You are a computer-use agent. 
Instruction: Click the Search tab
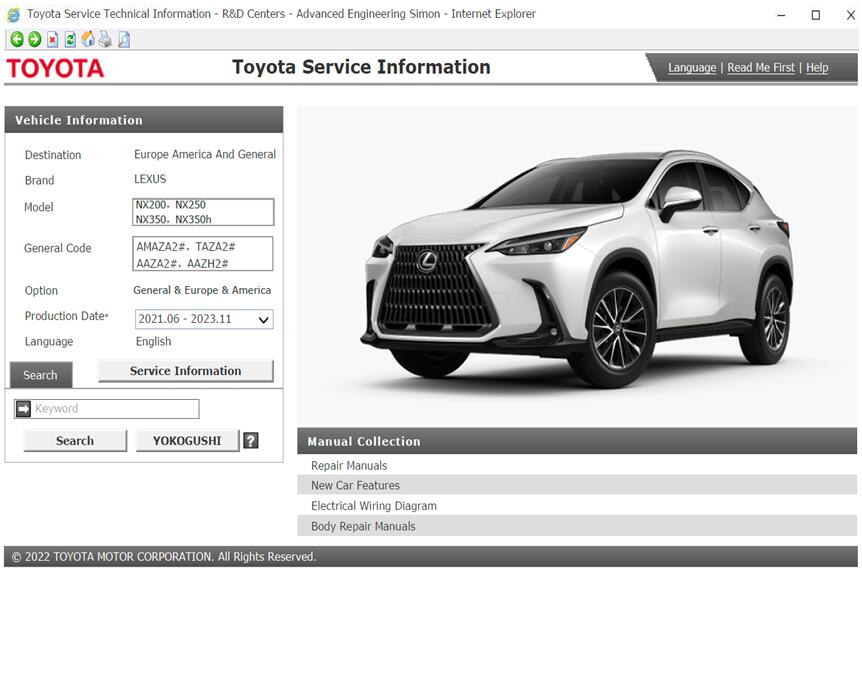click(41, 375)
